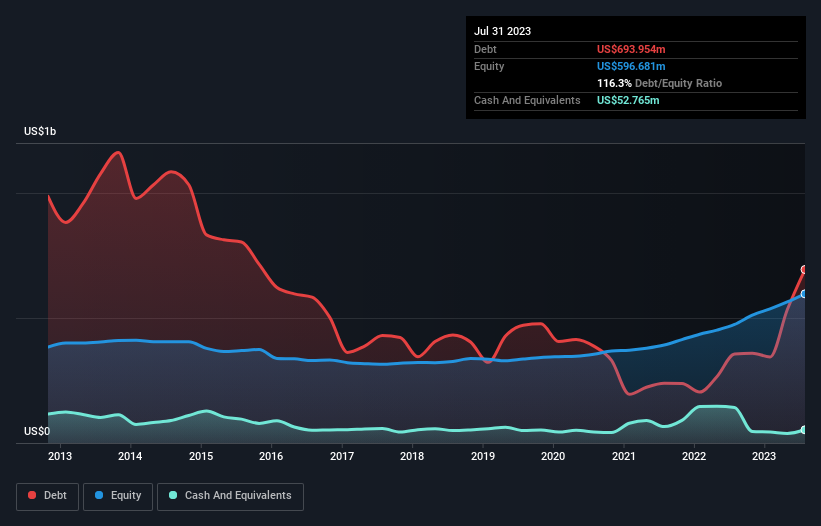Screen dimensions: 821x526
Task: Click the US$1b y-axis label
Action: pyautogui.click(x=40, y=131)
